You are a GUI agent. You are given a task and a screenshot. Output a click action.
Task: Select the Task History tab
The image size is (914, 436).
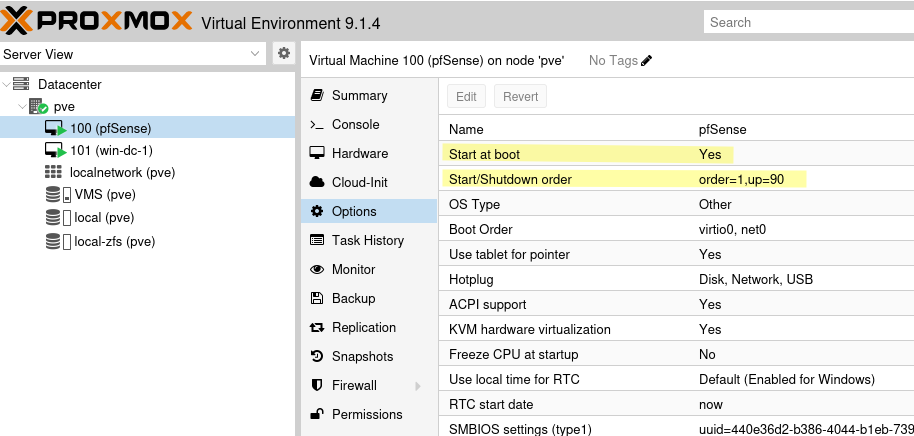[369, 241]
